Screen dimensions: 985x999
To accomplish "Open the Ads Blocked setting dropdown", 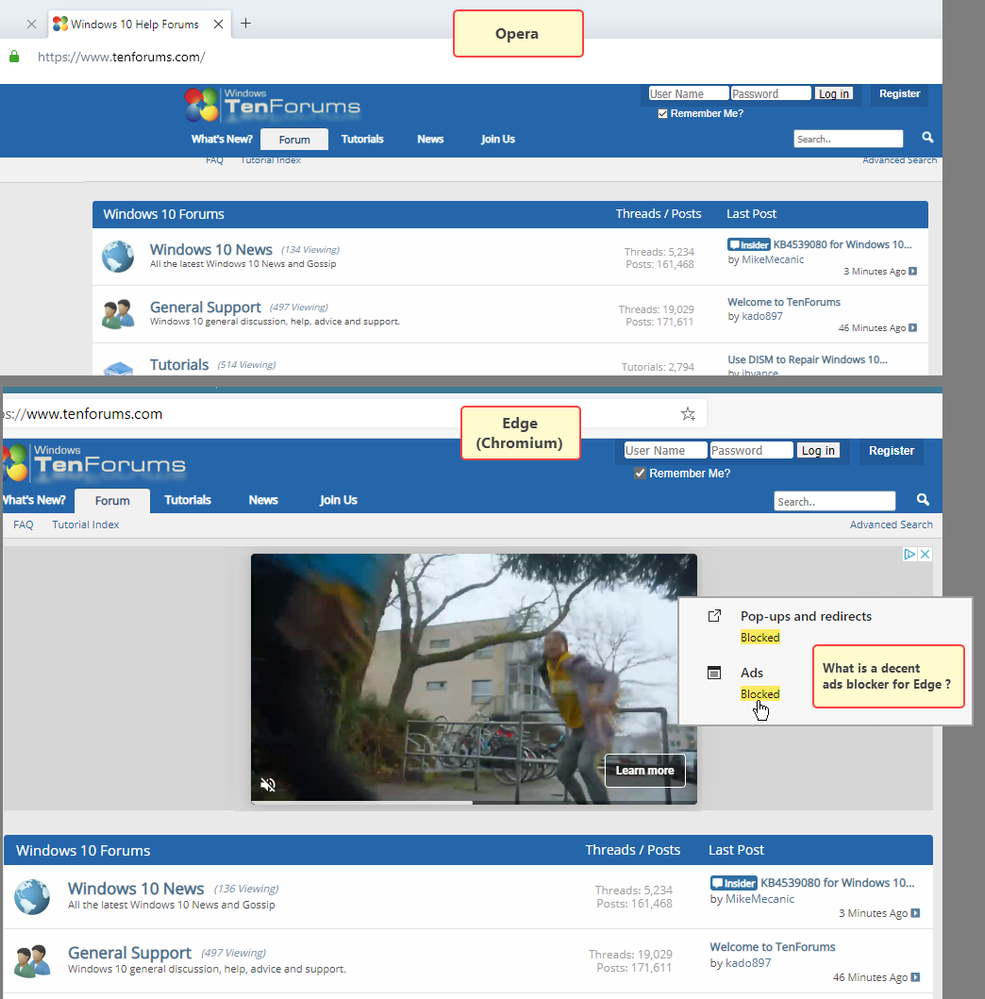I will point(759,693).
